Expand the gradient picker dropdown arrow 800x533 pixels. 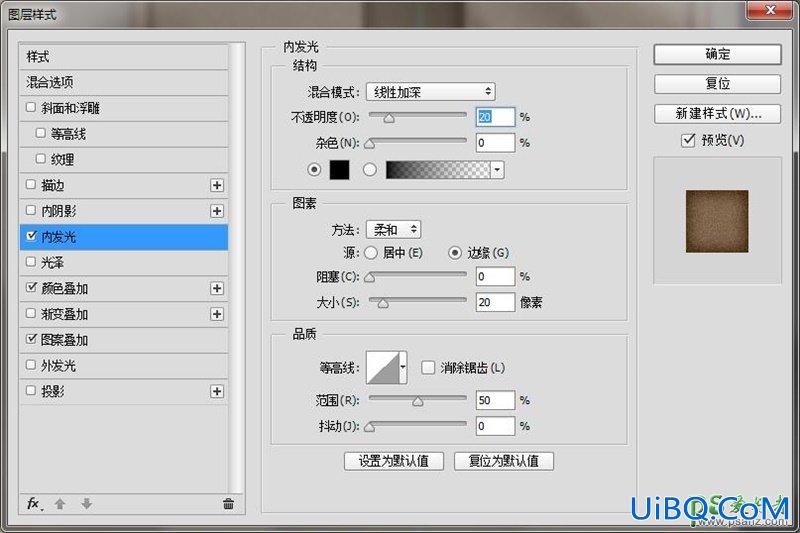(x=497, y=170)
